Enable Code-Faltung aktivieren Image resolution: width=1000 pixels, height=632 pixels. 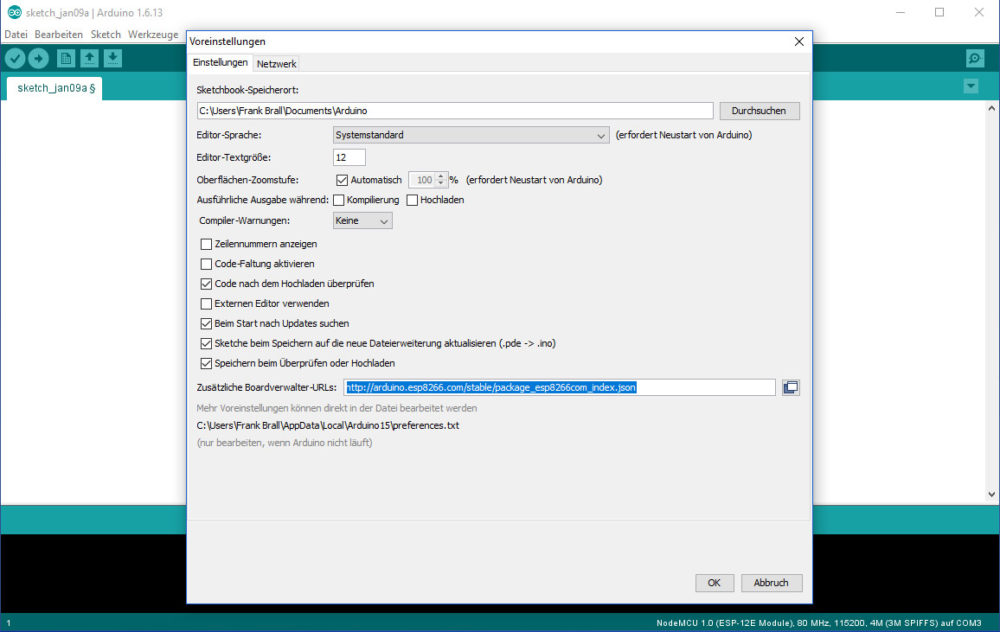click(x=206, y=264)
